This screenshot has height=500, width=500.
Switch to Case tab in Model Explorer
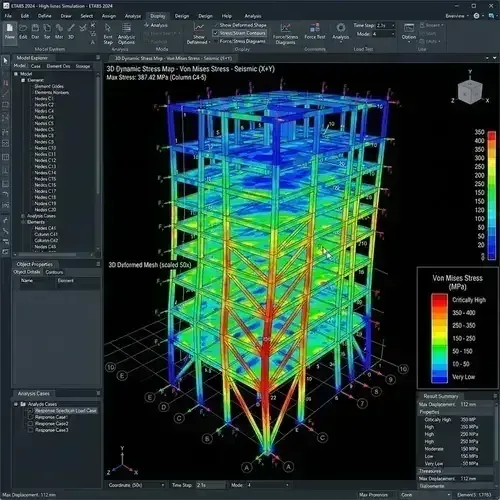[35, 66]
